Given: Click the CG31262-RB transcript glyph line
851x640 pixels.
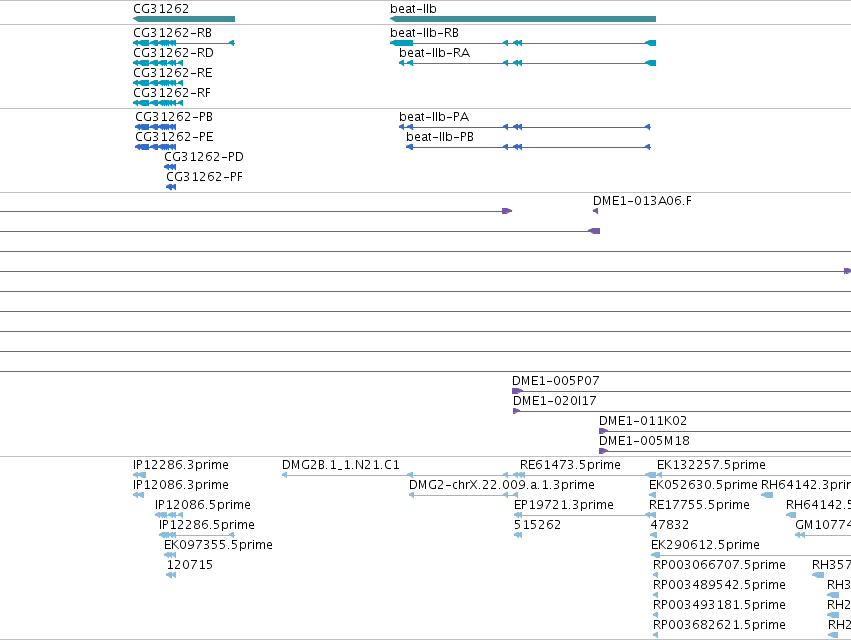Looking at the screenshot, I should pyautogui.click(x=184, y=43).
